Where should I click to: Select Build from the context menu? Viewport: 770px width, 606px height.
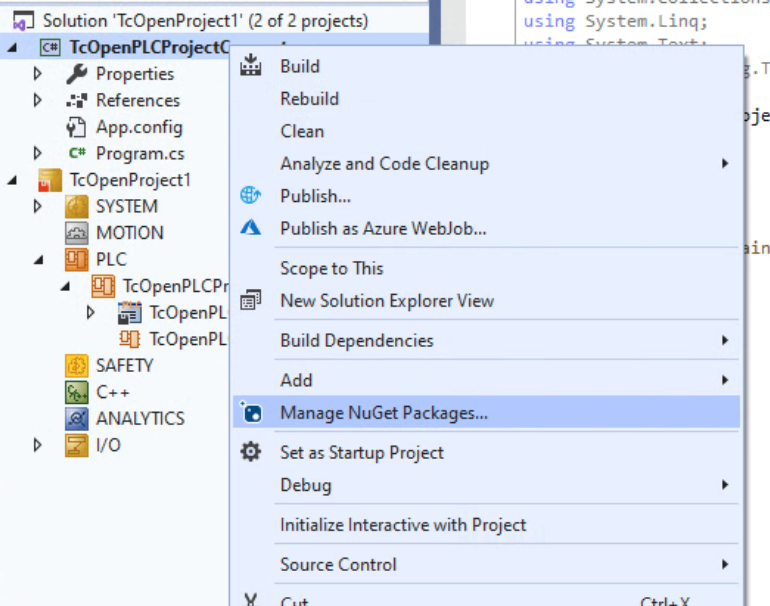(x=486, y=66)
